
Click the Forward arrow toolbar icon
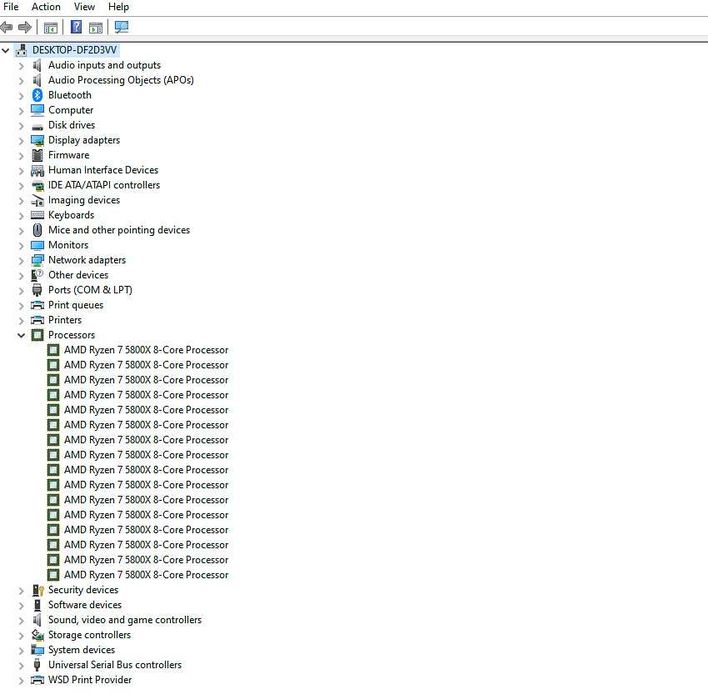point(25,28)
